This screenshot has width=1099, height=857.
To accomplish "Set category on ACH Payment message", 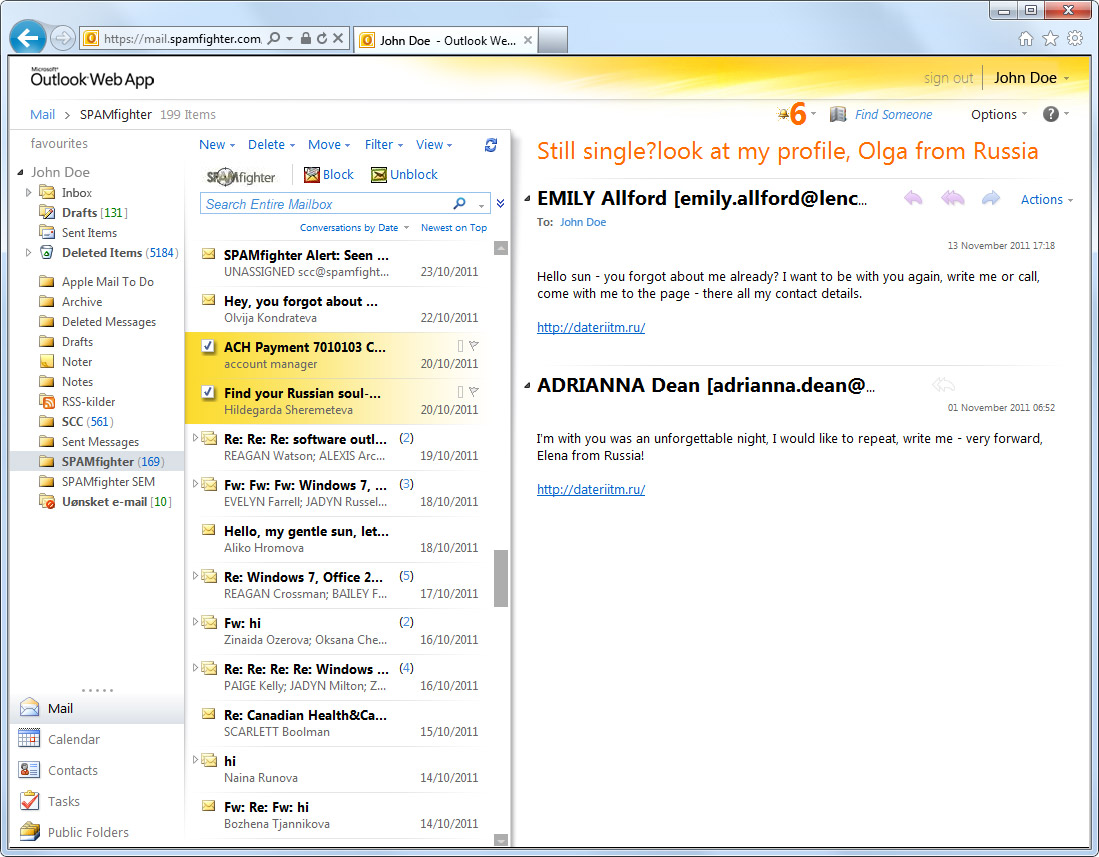I will (460, 345).
